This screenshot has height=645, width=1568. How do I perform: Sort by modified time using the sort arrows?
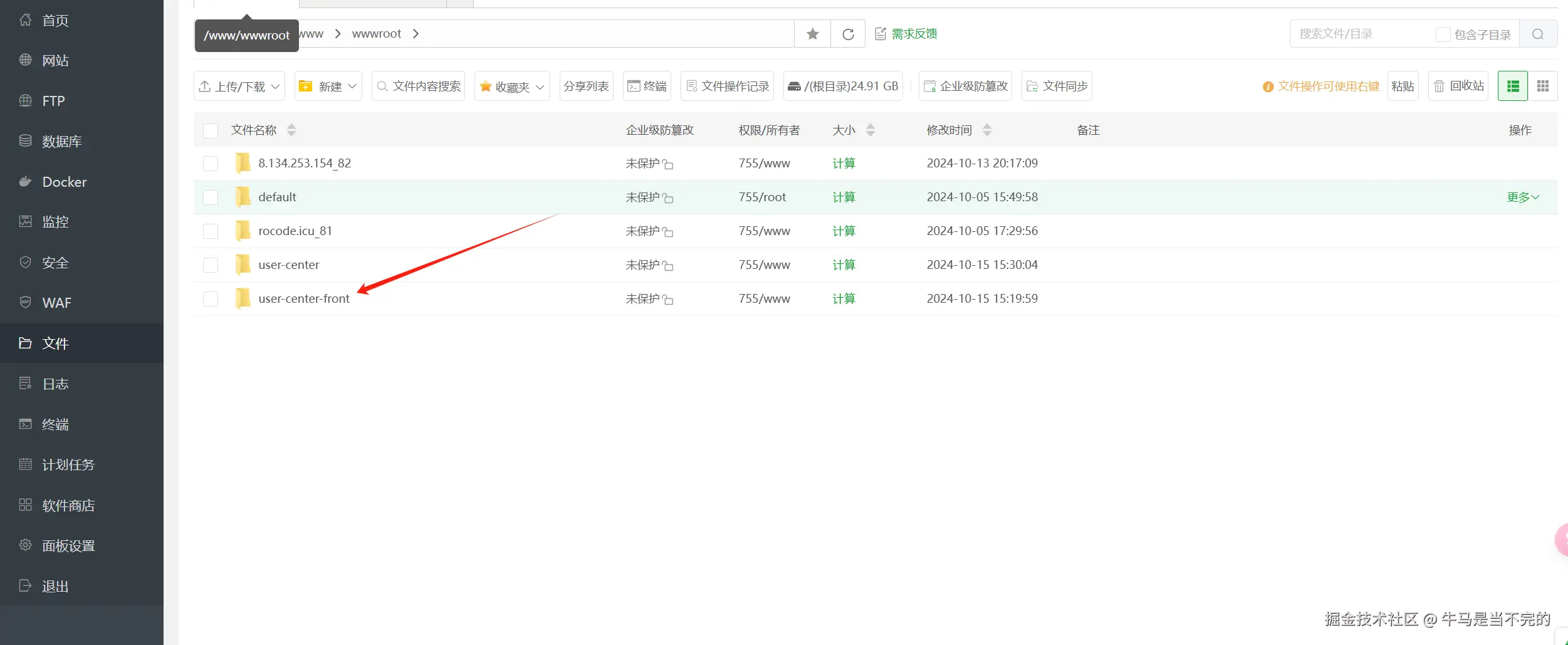click(x=987, y=130)
